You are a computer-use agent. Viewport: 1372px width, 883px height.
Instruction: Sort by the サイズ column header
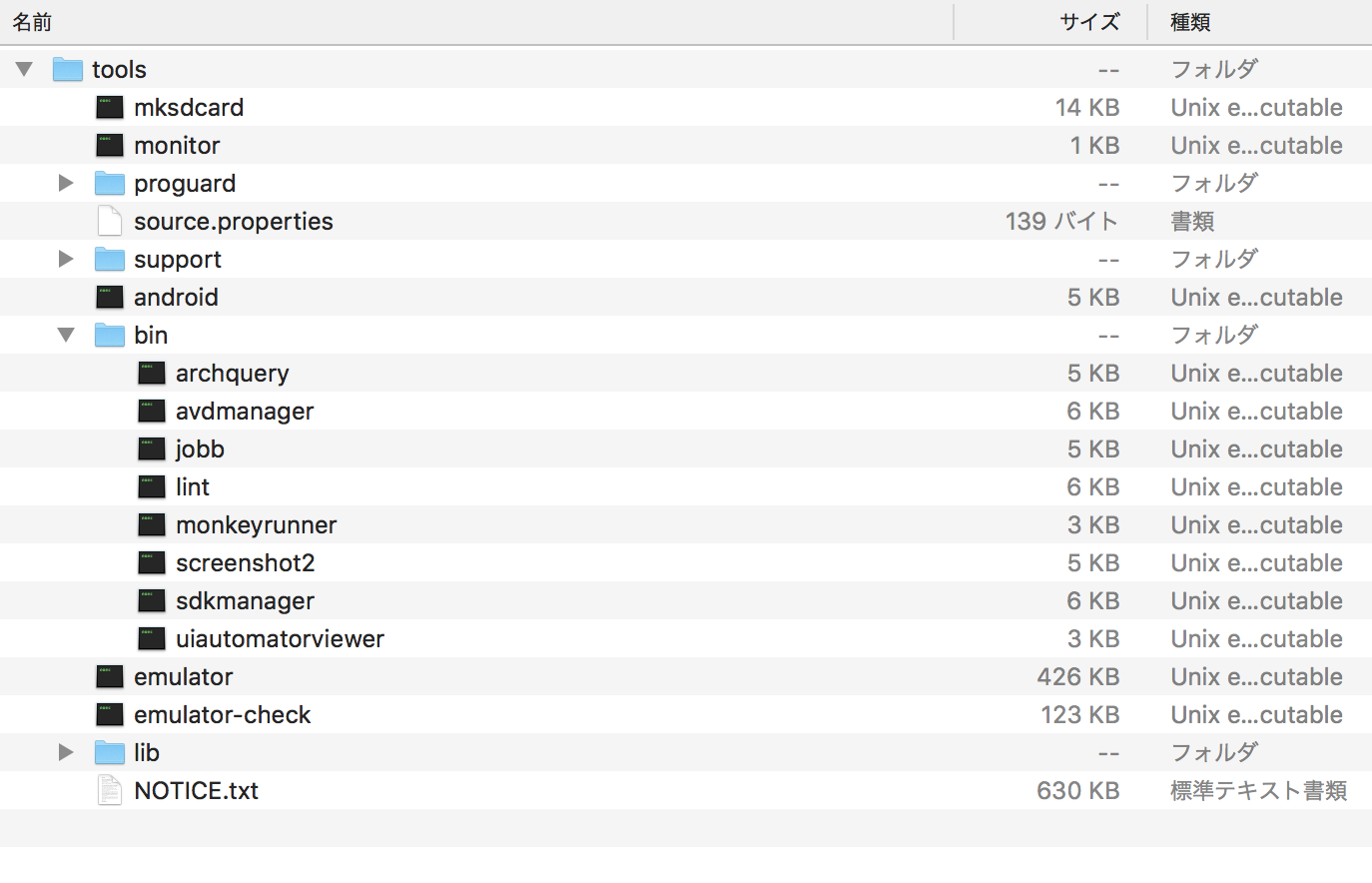1088,22
